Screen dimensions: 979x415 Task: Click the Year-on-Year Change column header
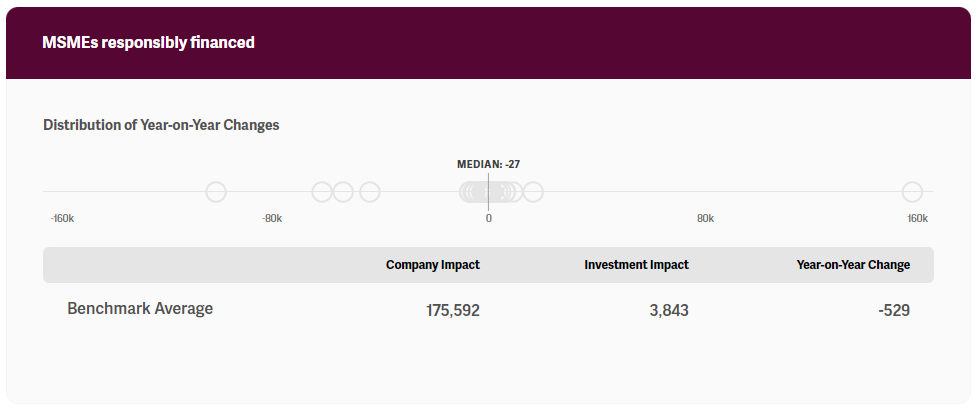point(853,265)
